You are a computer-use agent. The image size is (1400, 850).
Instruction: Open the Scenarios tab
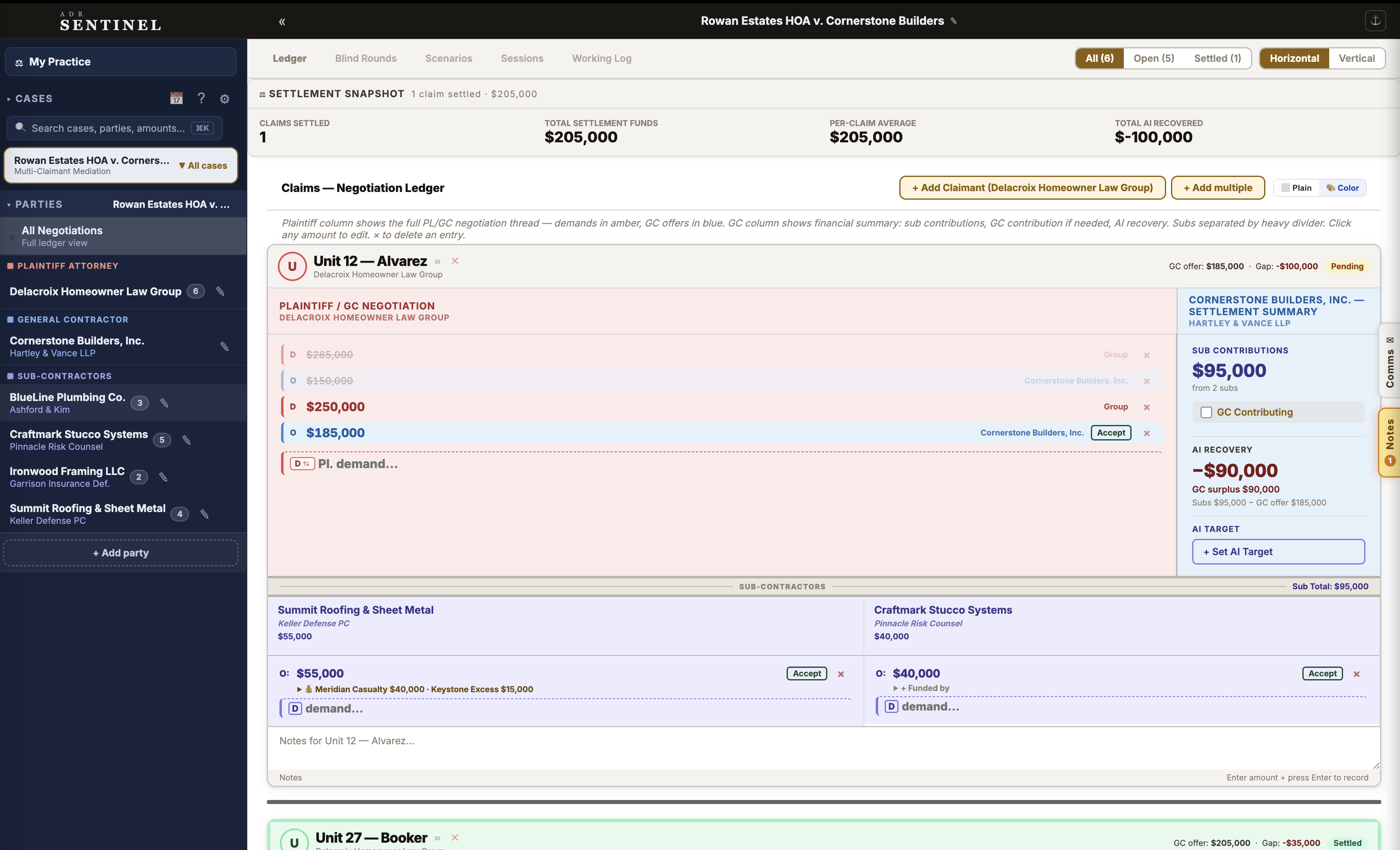pyautogui.click(x=448, y=58)
